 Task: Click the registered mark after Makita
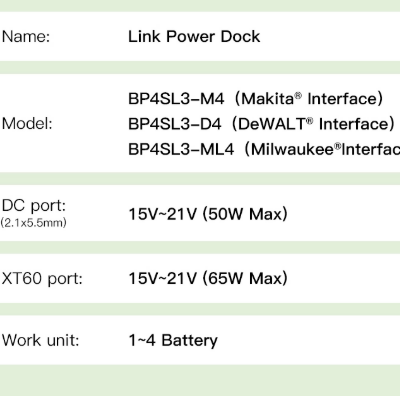(298, 96)
